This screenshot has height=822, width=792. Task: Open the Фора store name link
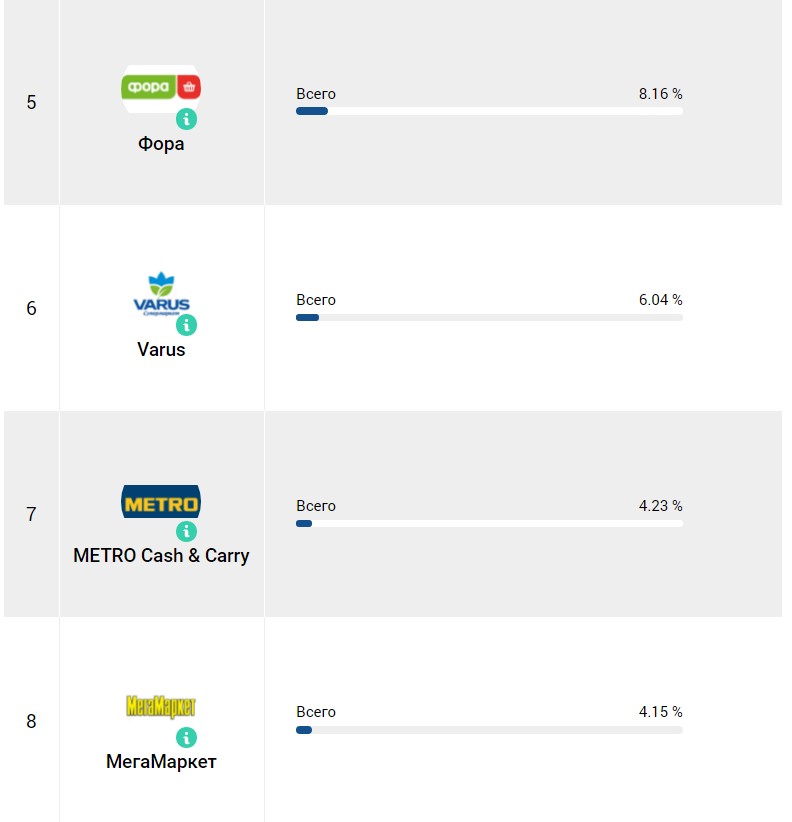point(161,144)
